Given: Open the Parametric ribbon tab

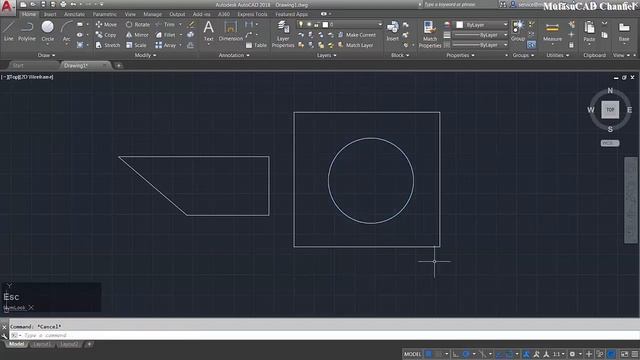Looking at the screenshot, I should [x=104, y=14].
